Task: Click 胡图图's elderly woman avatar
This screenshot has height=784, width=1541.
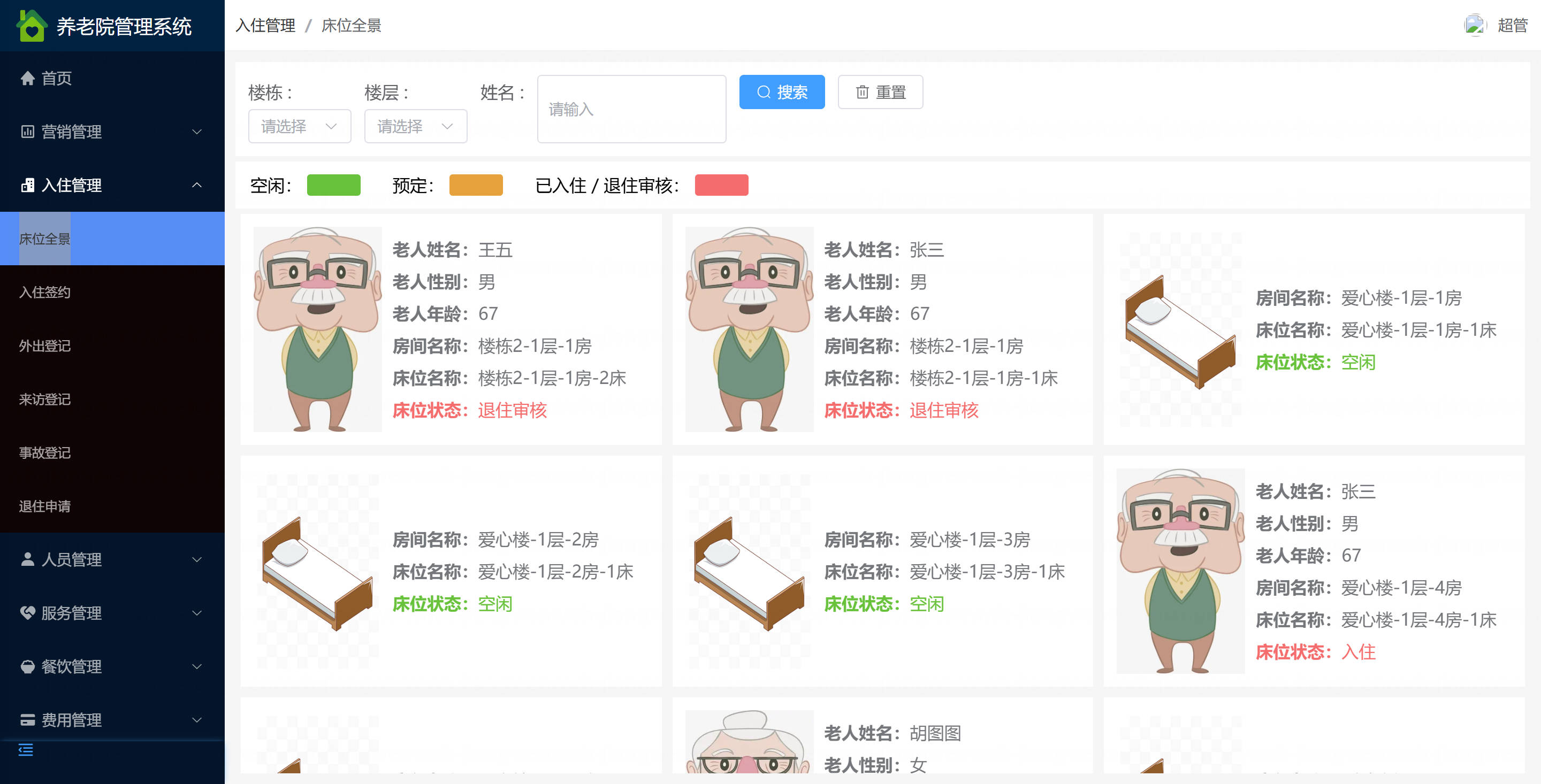Action: 749,742
